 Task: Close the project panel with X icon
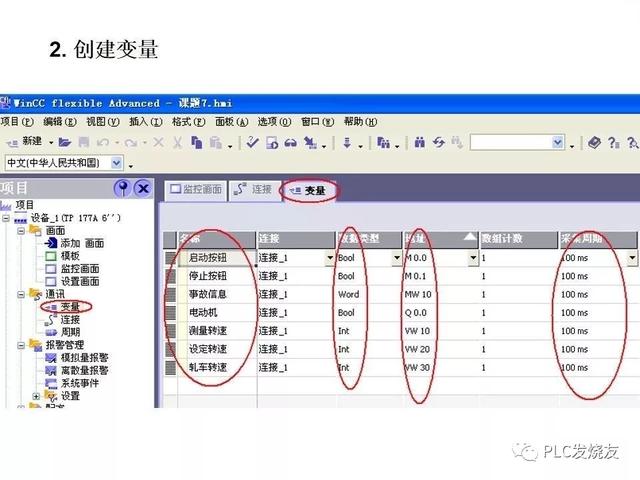pyautogui.click(x=143, y=189)
